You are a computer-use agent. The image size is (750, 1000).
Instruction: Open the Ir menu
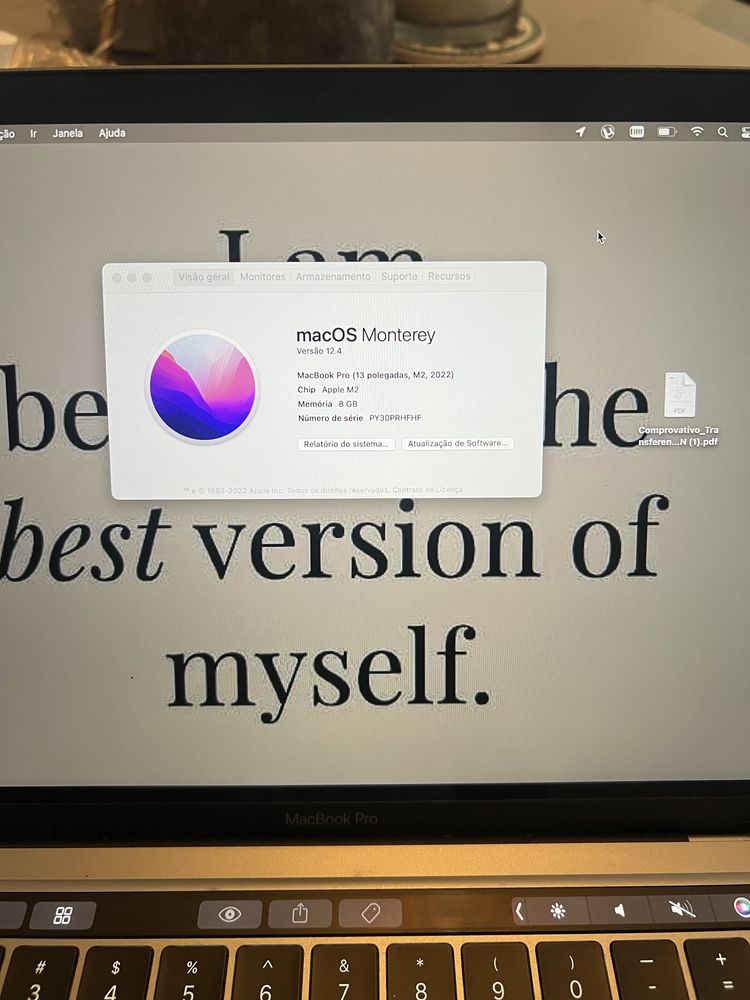pos(33,134)
